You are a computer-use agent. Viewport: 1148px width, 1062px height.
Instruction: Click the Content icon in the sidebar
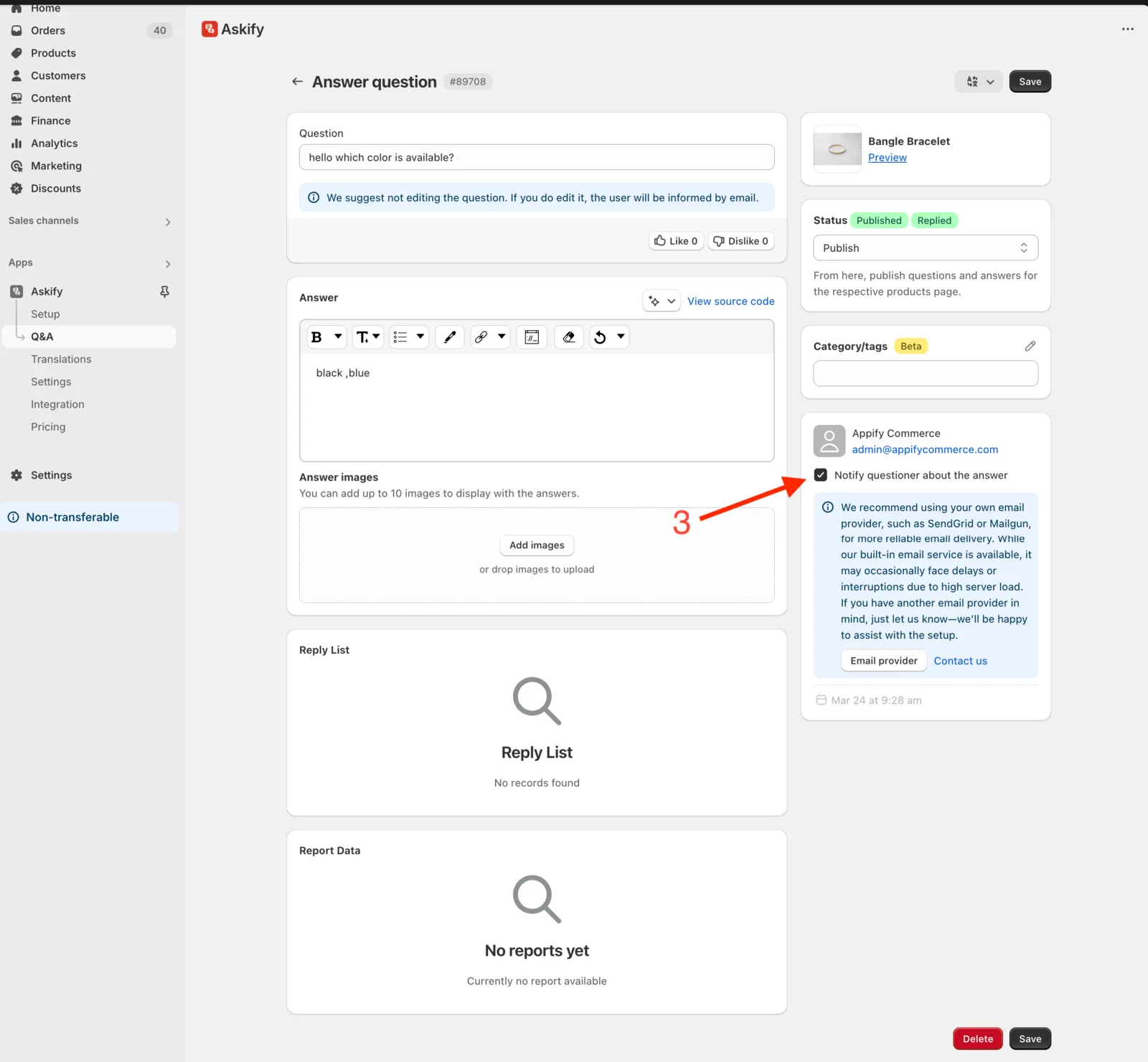(17, 98)
